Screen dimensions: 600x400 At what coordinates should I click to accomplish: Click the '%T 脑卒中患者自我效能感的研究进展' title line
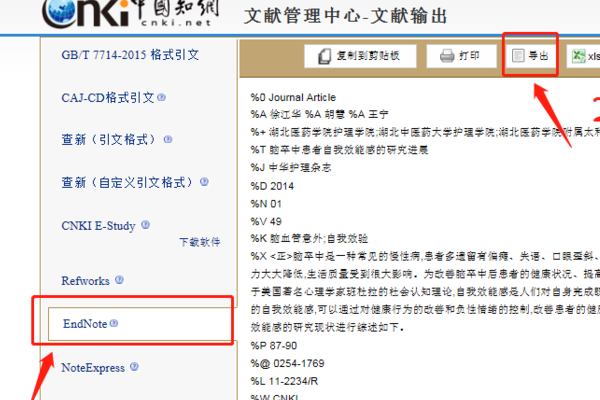[x=339, y=150]
